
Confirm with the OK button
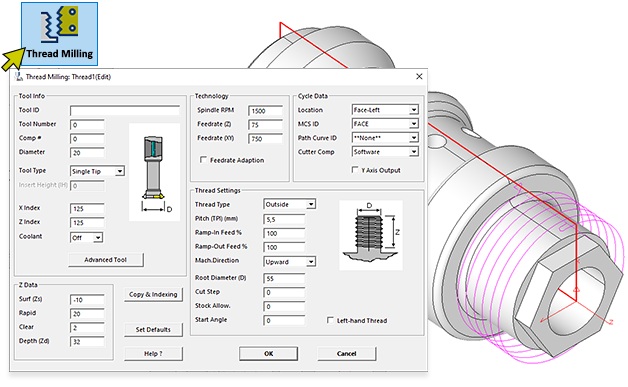pos(268,354)
